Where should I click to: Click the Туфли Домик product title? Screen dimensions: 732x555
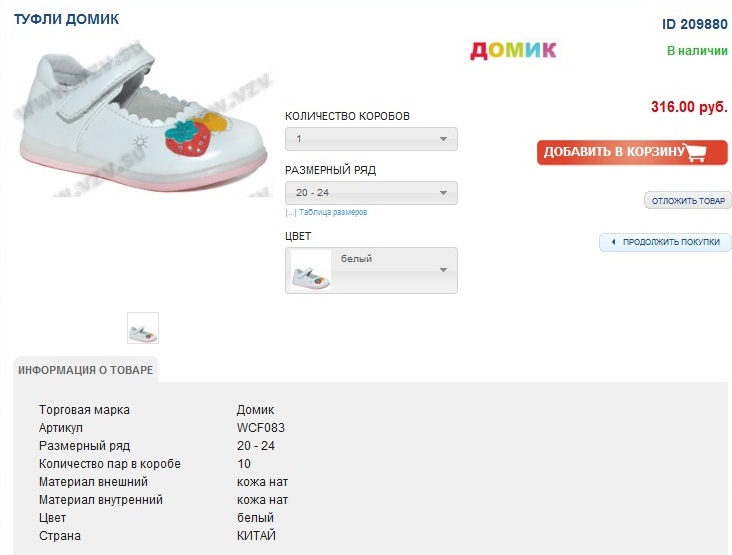click(66, 19)
